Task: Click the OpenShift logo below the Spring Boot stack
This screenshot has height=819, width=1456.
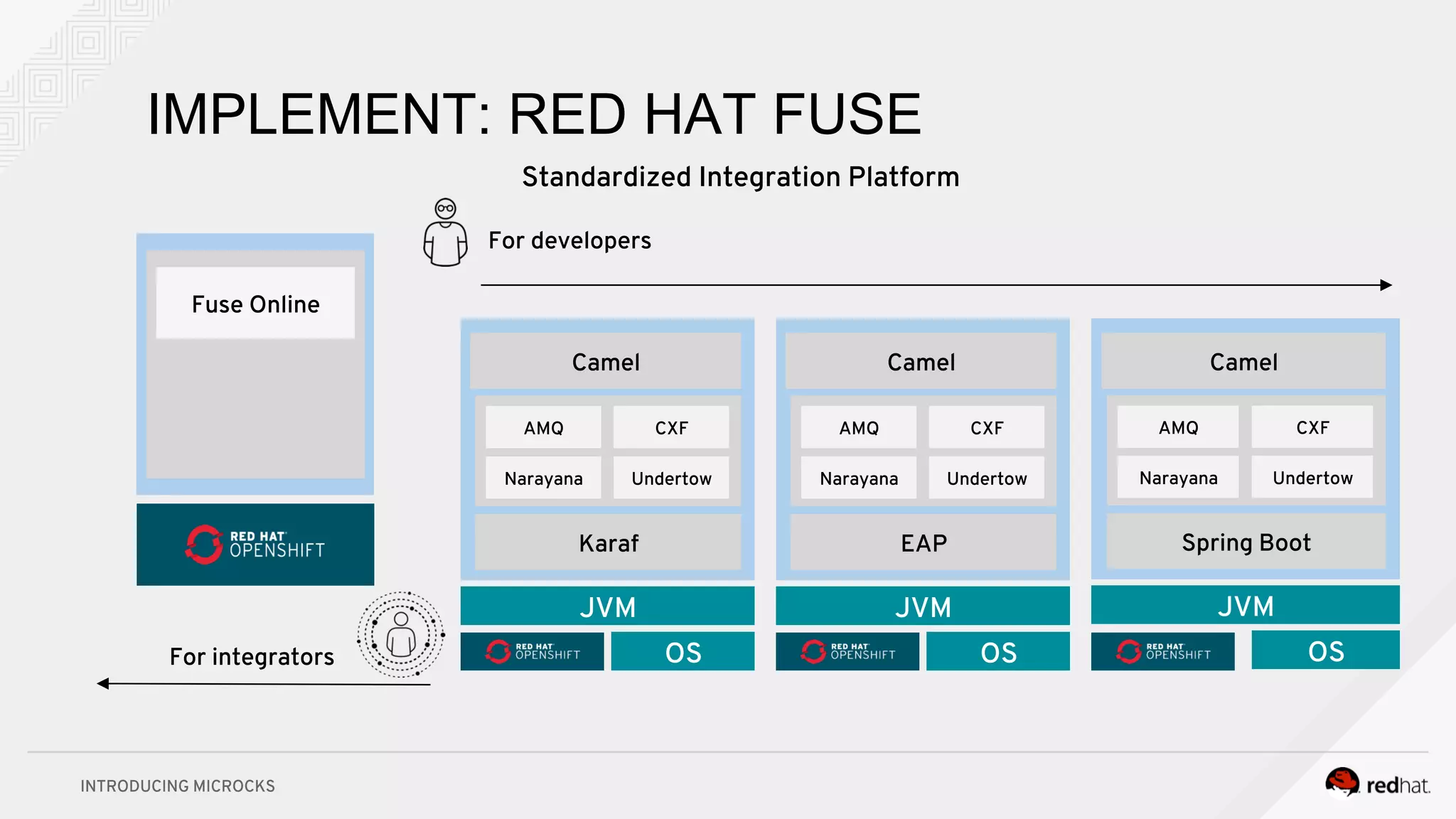Action: click(x=1162, y=651)
